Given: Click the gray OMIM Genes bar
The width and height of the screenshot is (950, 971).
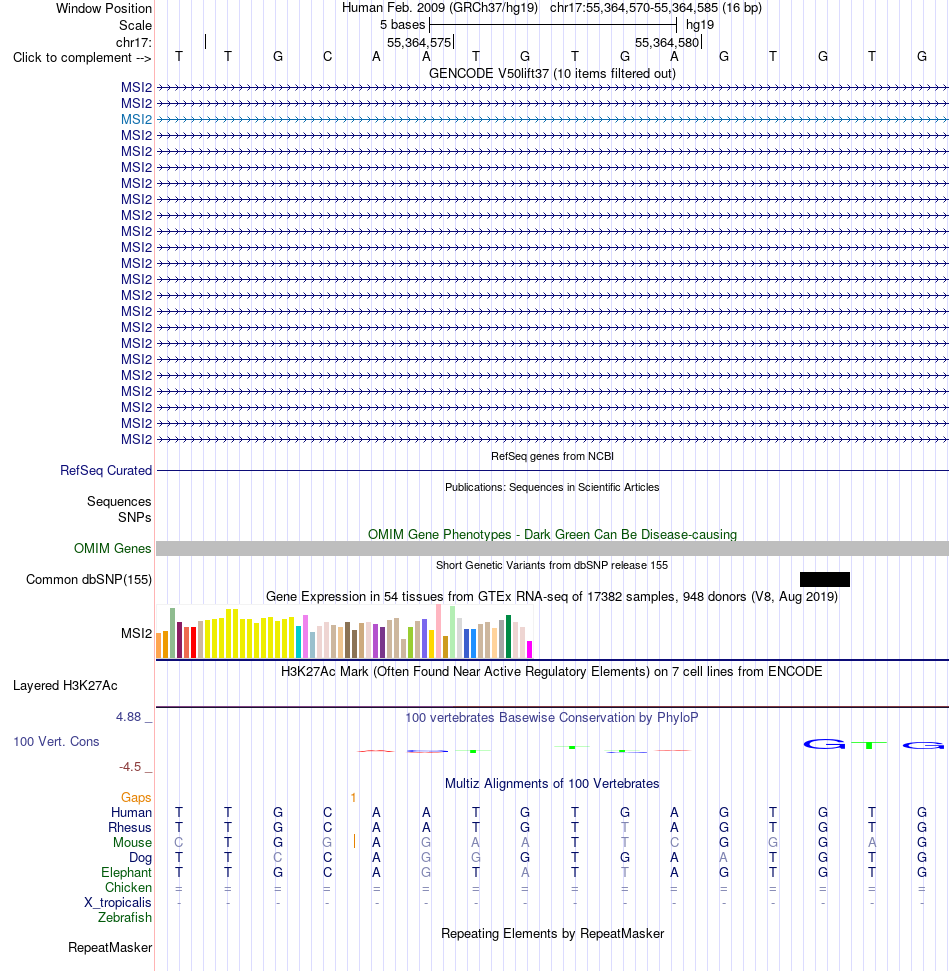Looking at the screenshot, I should click(x=552, y=549).
